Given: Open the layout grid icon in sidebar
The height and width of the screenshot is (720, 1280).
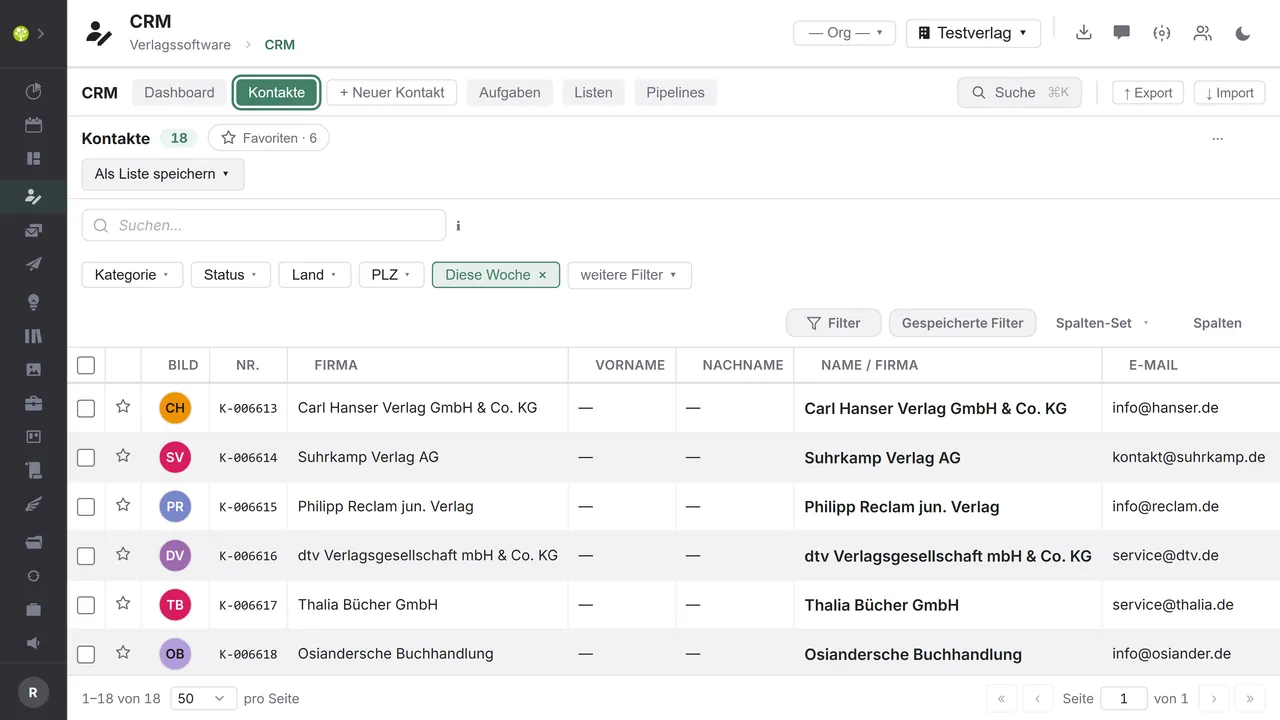Looking at the screenshot, I should (x=33, y=158).
